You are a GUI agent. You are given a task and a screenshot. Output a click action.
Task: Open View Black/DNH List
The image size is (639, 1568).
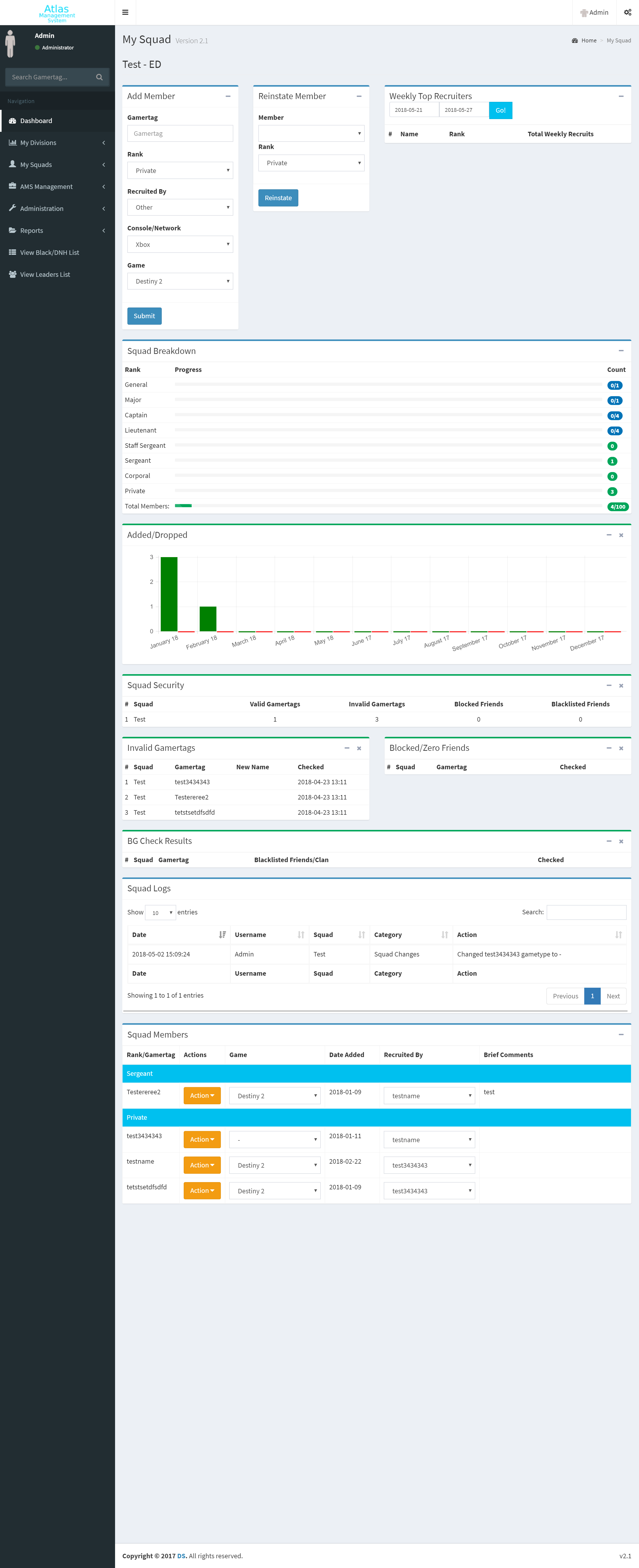[49, 253]
